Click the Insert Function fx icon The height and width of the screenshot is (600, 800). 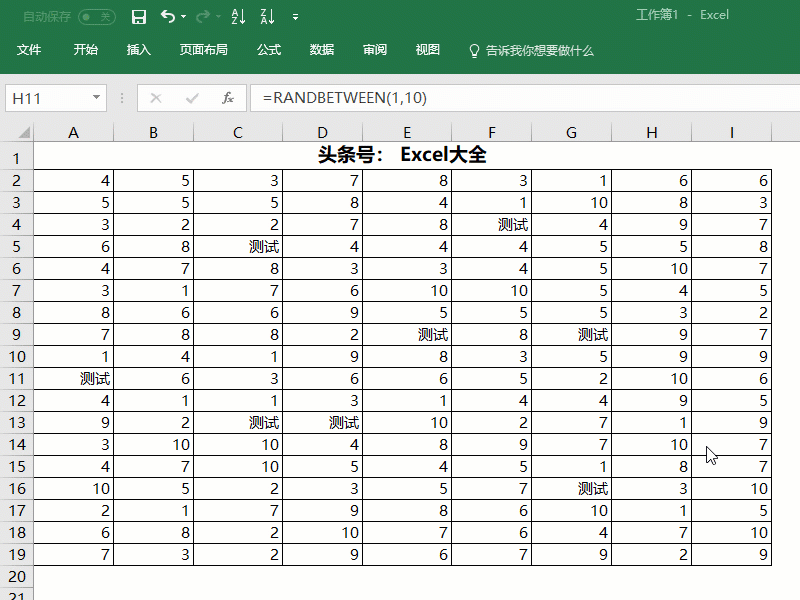tap(228, 98)
